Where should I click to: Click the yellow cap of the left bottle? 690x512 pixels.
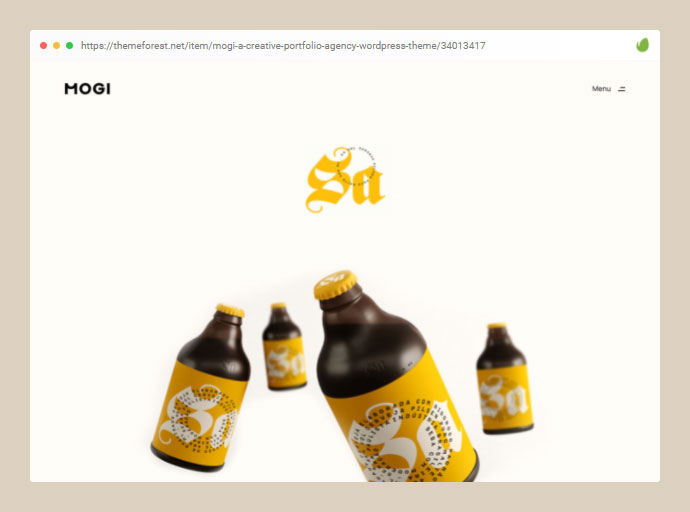(x=230, y=310)
